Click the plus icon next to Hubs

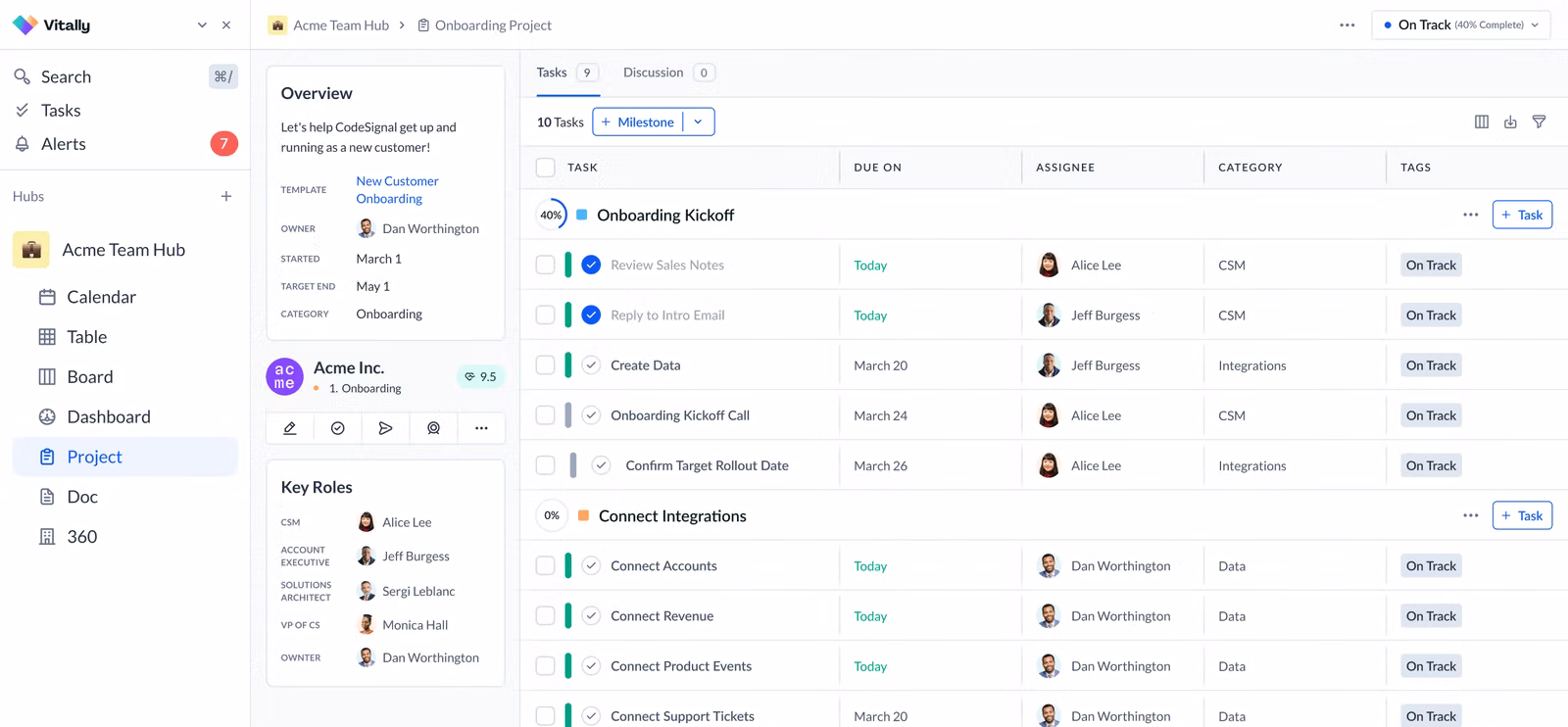pyautogui.click(x=226, y=196)
